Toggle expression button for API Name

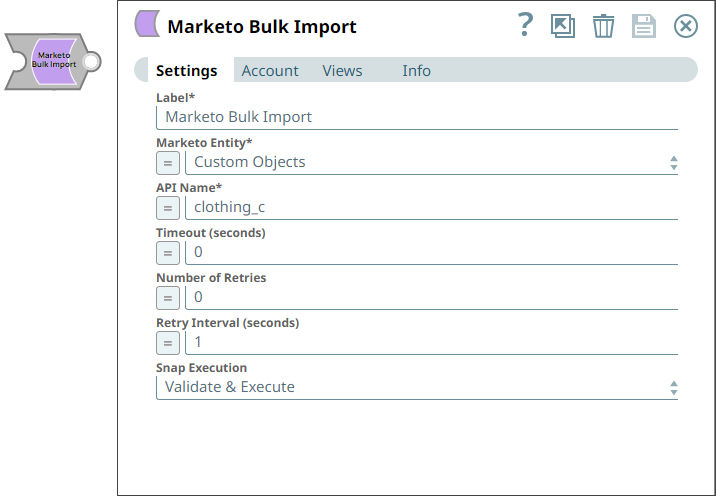coord(168,208)
